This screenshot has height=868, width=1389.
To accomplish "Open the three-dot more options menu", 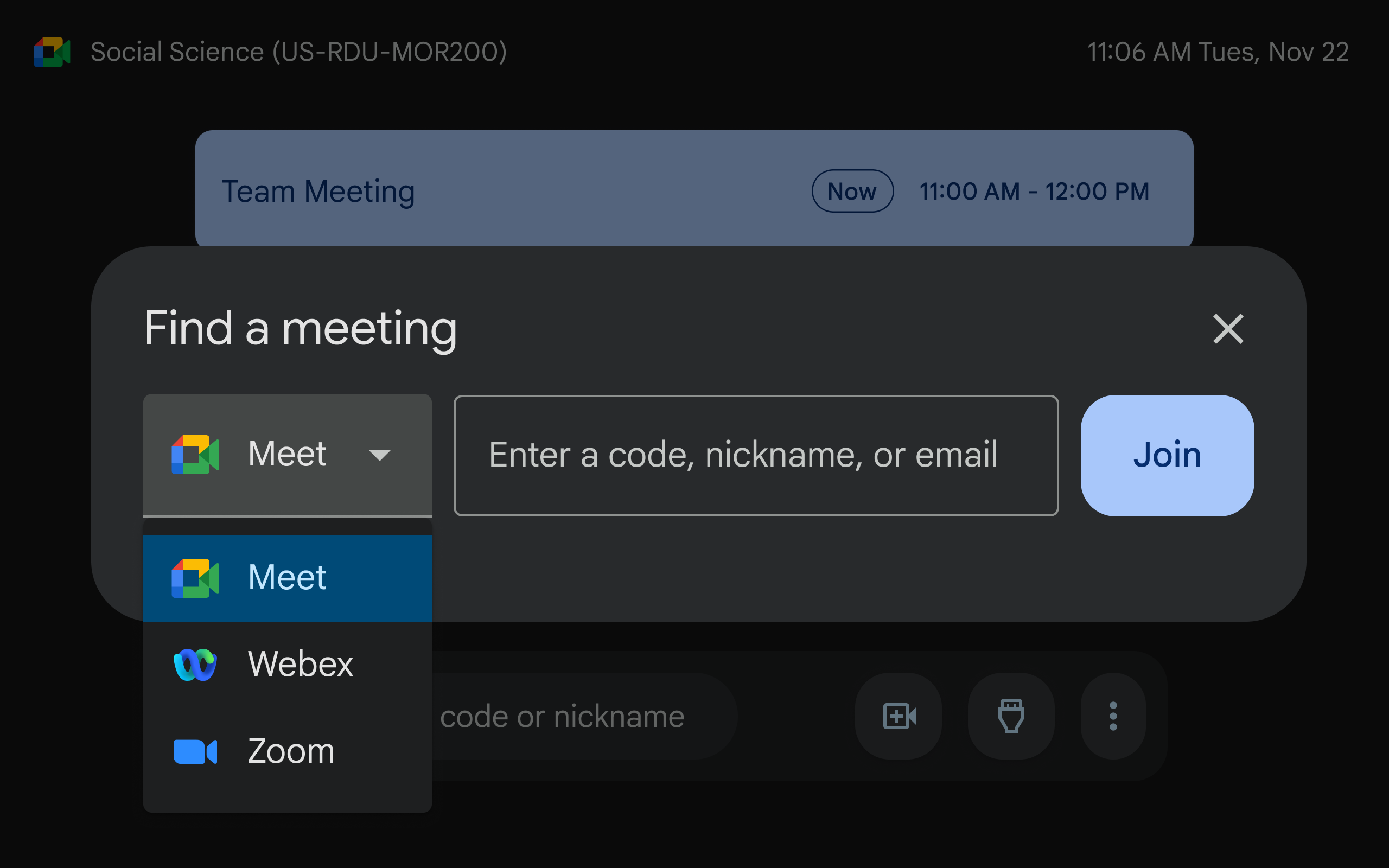I will pos(1113,716).
